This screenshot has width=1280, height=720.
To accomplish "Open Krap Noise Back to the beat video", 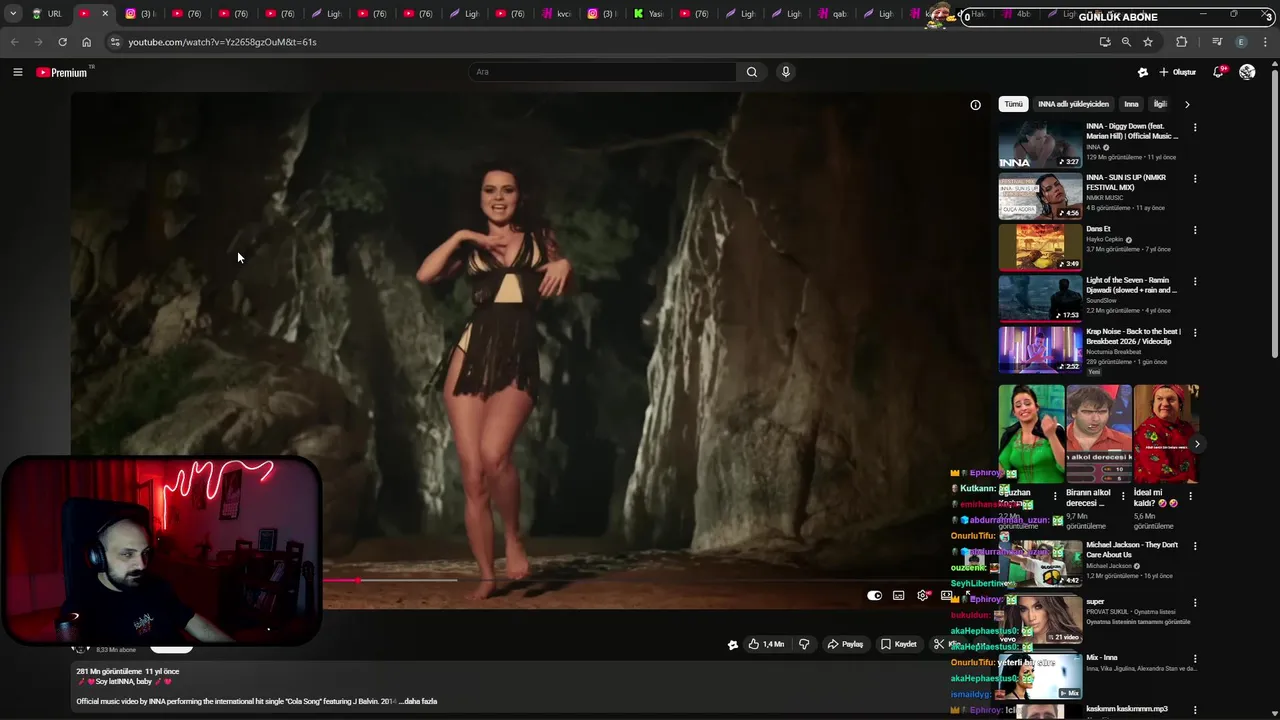I will tap(1040, 349).
